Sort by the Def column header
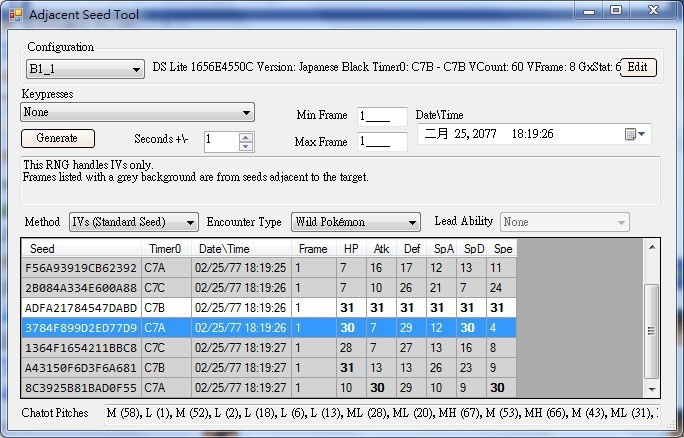The height and width of the screenshot is (438, 684). (412, 249)
